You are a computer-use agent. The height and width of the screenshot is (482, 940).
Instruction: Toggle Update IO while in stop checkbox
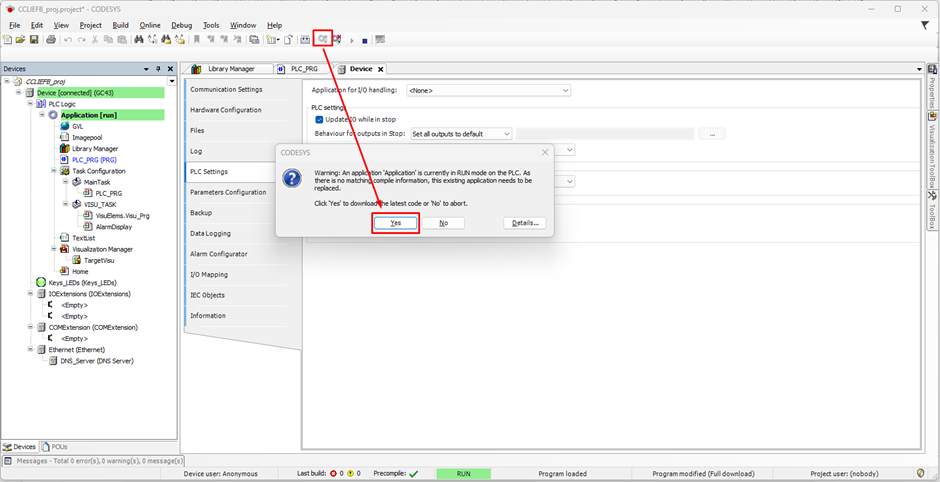click(319, 119)
